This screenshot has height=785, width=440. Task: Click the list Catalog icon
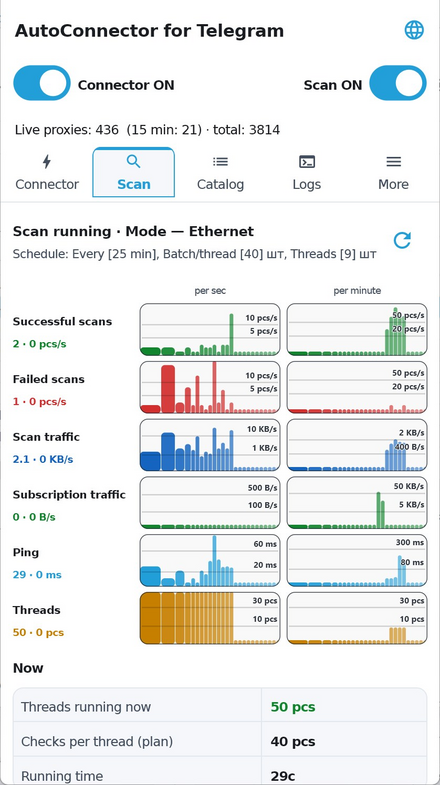(x=220, y=162)
